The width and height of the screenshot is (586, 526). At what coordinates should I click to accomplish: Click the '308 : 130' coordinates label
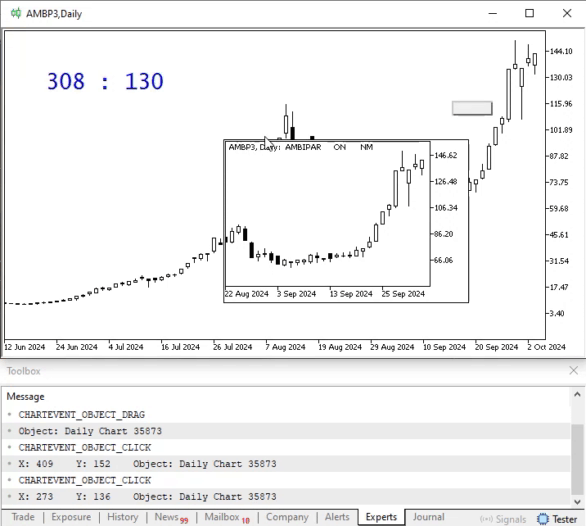105,81
